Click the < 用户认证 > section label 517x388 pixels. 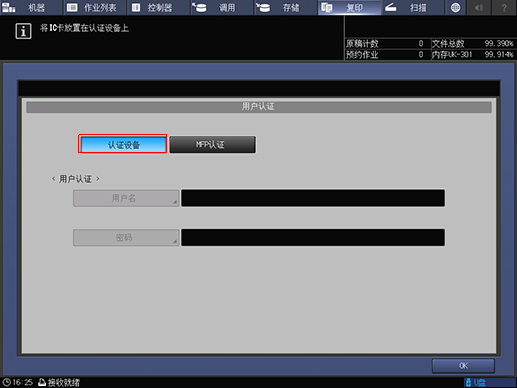[76, 179]
